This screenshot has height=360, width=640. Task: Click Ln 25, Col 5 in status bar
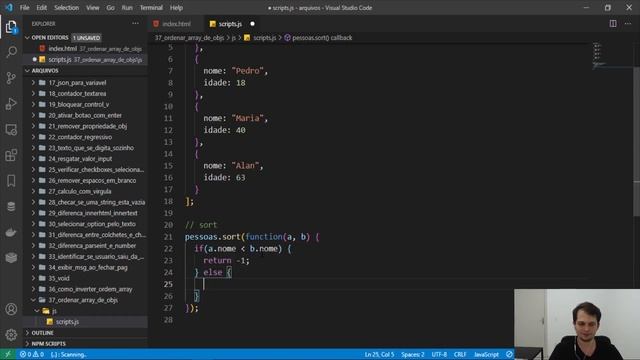[x=379, y=354]
